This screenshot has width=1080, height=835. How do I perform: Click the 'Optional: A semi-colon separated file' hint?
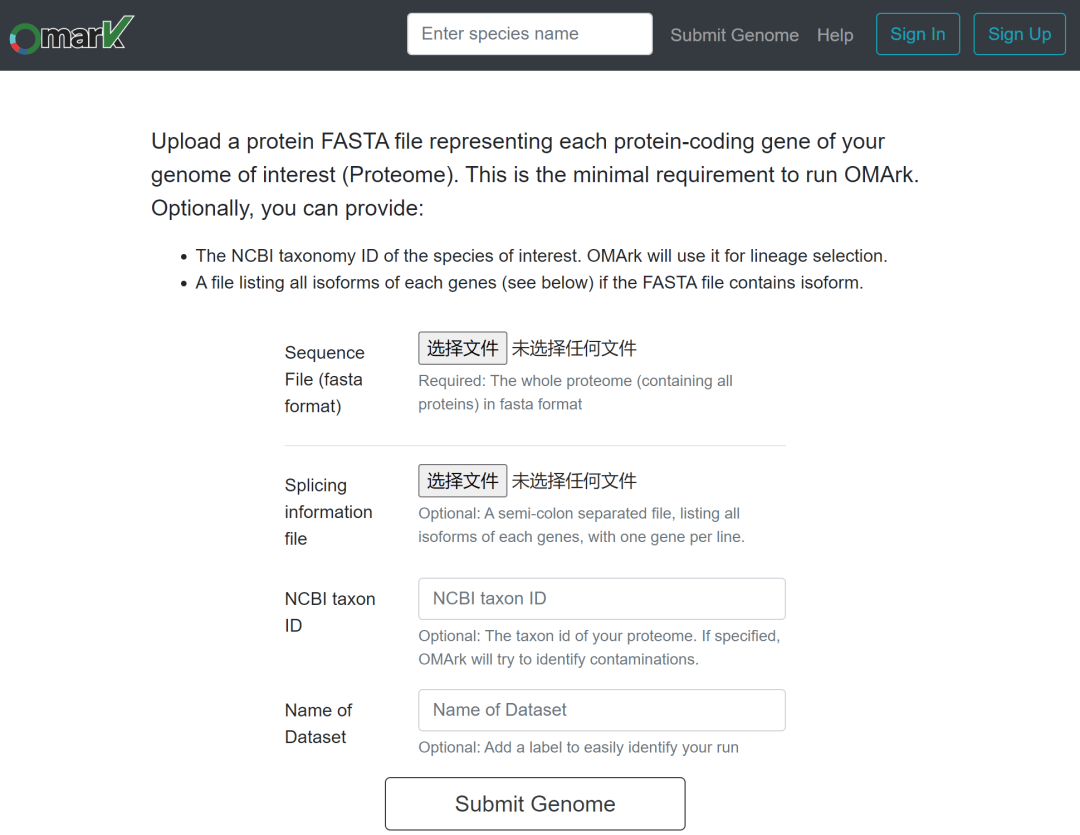(580, 525)
